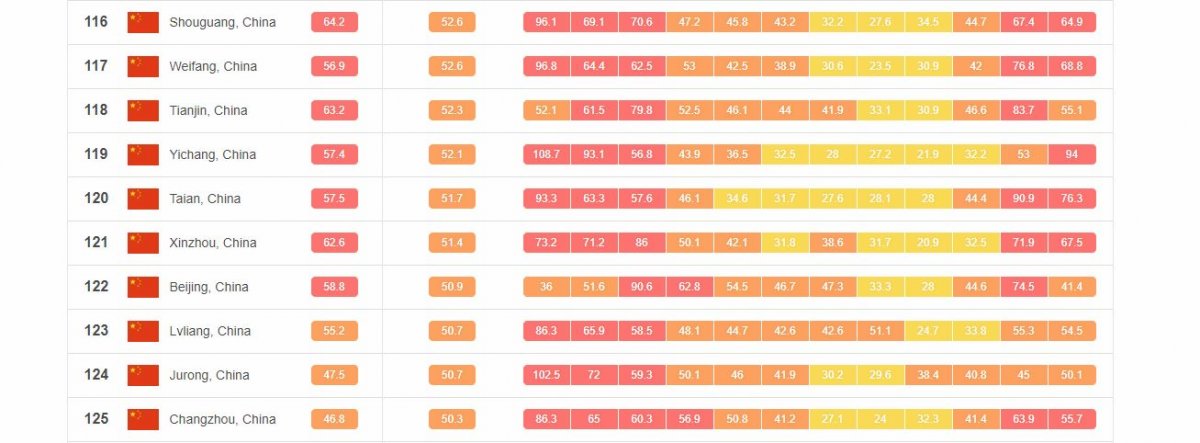1200x443 pixels.
Task: Click the flag icon in Beijing row
Action: click(x=143, y=287)
